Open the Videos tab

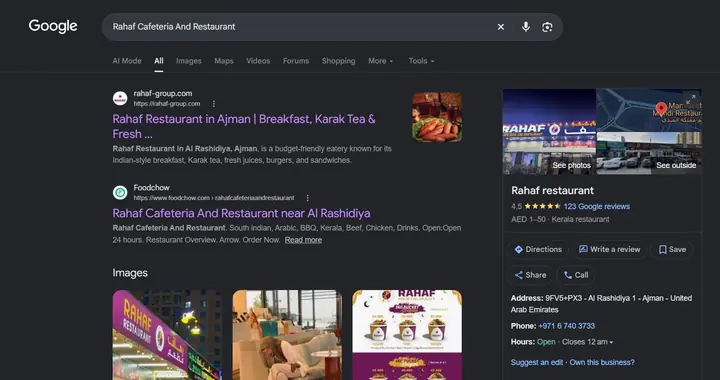[x=258, y=61]
